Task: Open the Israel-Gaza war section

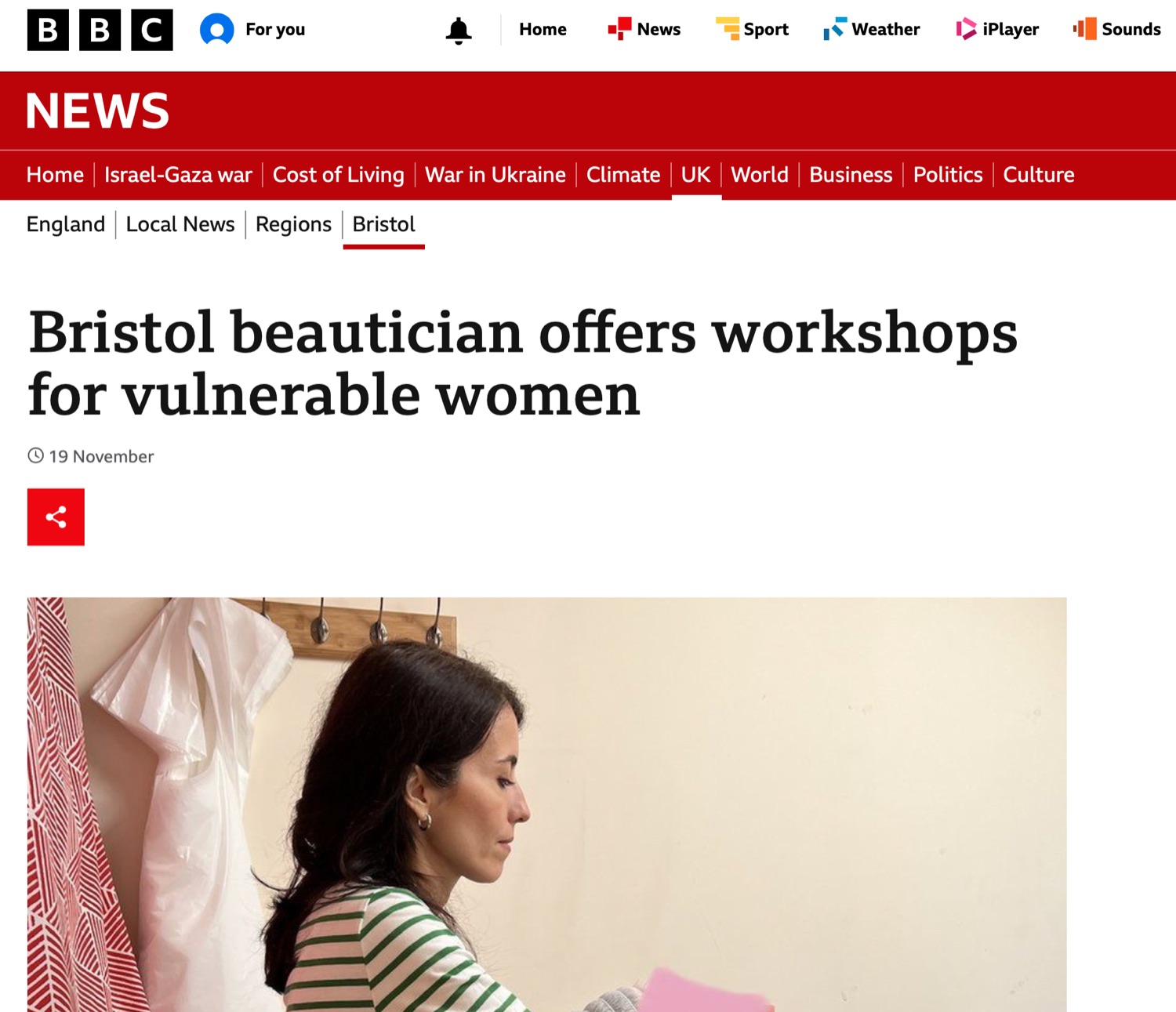Action: coord(179,175)
